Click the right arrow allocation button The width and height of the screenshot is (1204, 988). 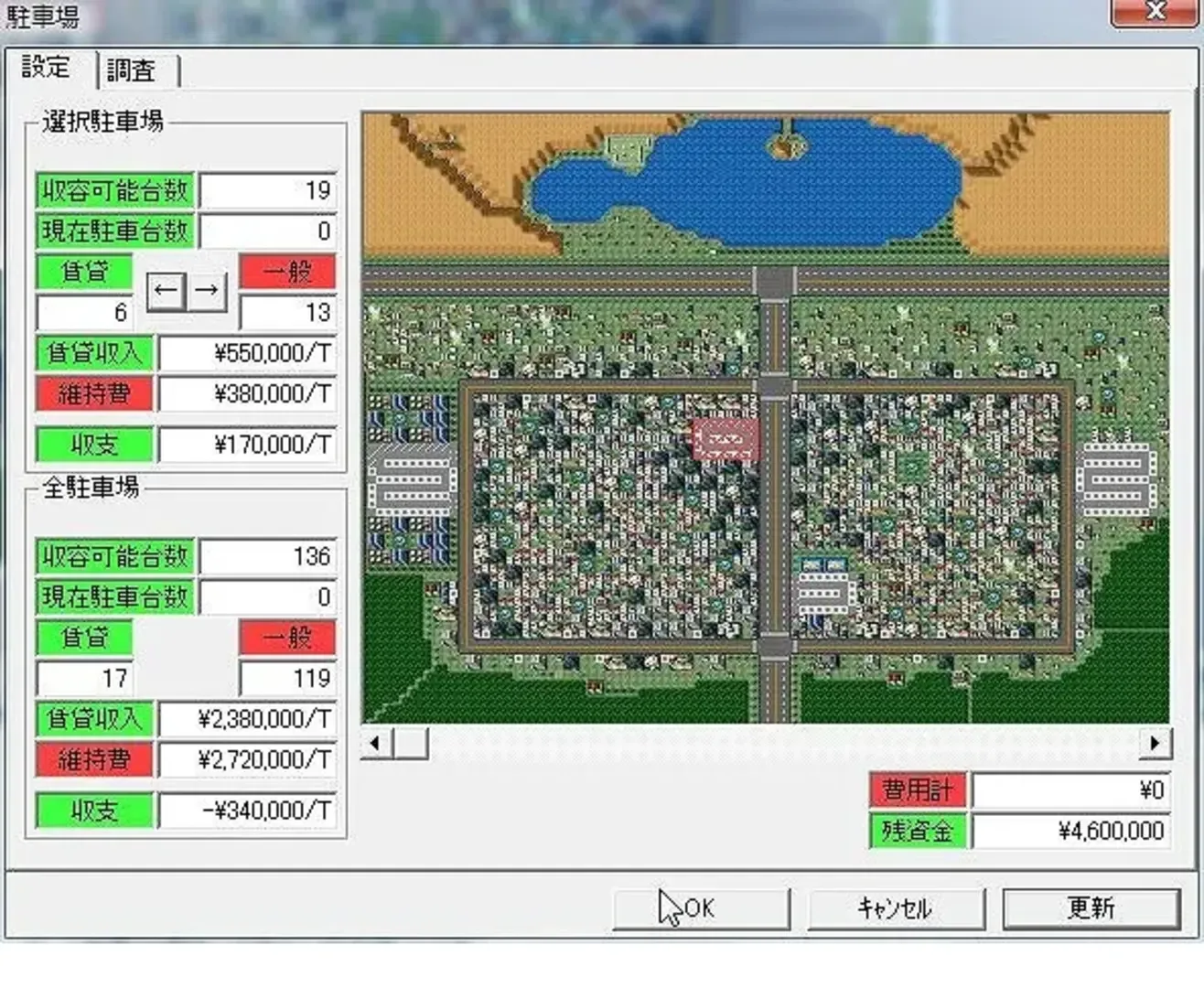pos(207,291)
